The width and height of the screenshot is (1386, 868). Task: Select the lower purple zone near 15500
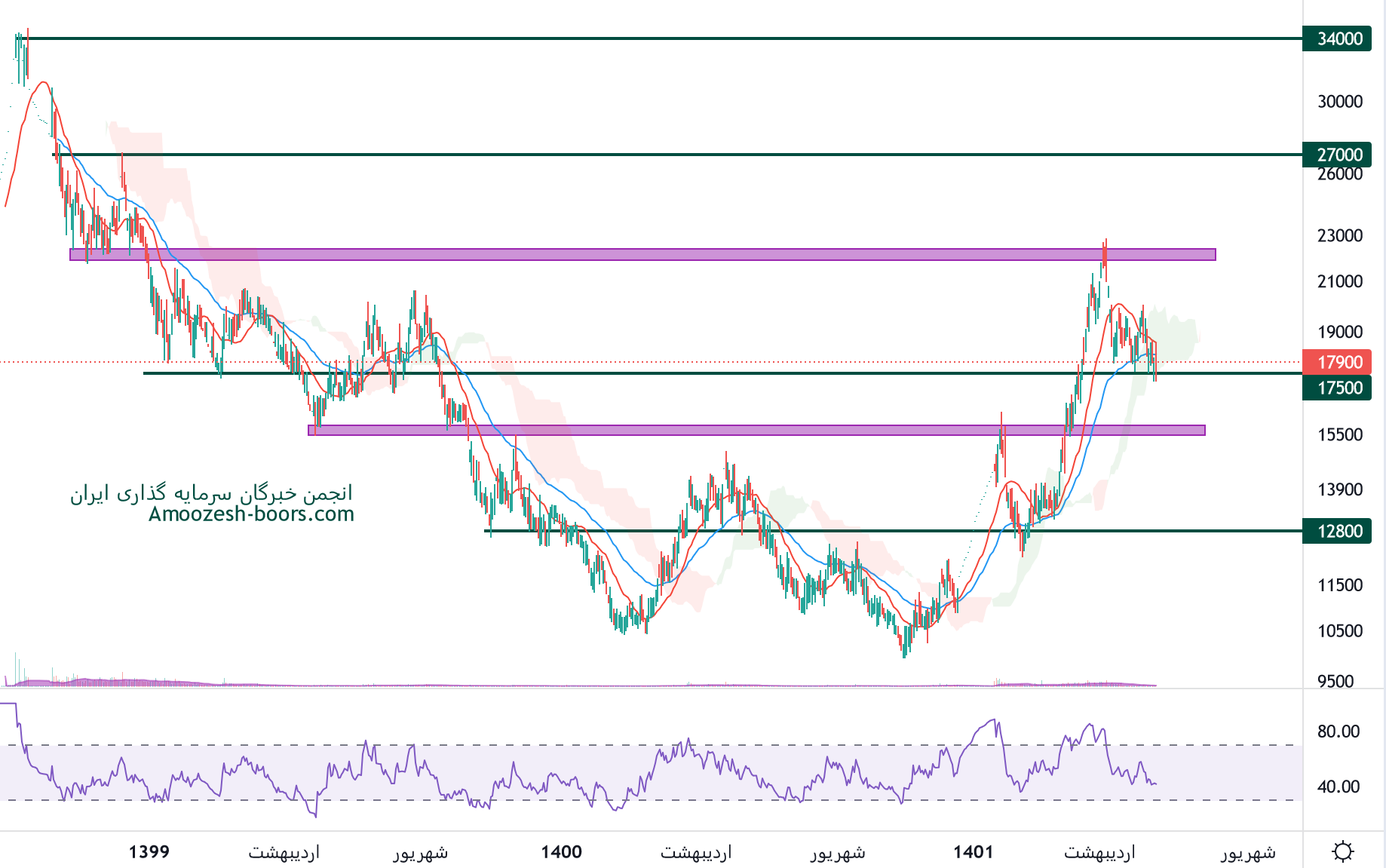point(754,430)
